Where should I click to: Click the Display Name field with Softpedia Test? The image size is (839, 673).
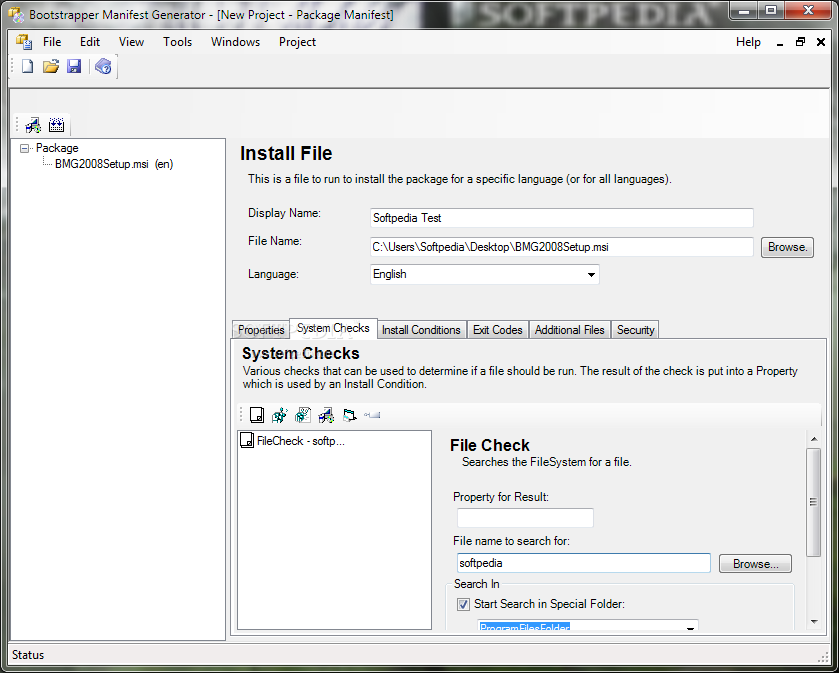click(x=561, y=218)
